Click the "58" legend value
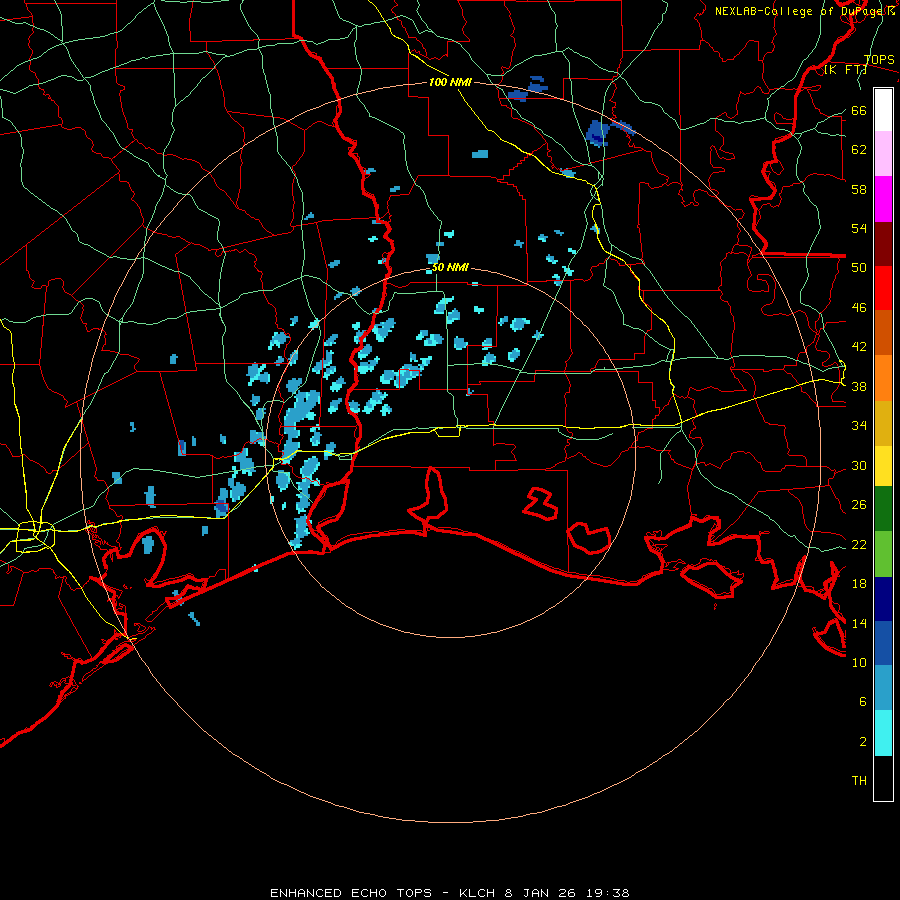Screen dimensions: 900x900 pos(859,189)
